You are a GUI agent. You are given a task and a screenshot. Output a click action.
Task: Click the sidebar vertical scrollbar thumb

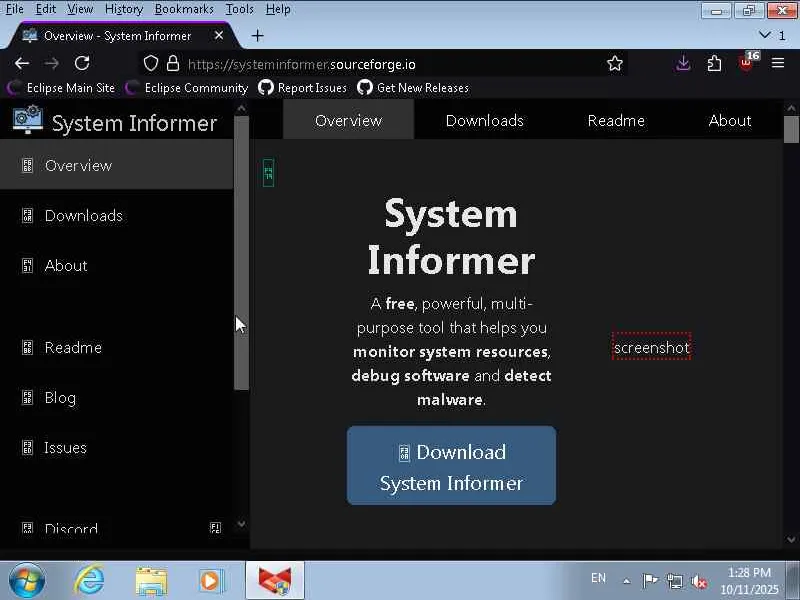(x=241, y=253)
